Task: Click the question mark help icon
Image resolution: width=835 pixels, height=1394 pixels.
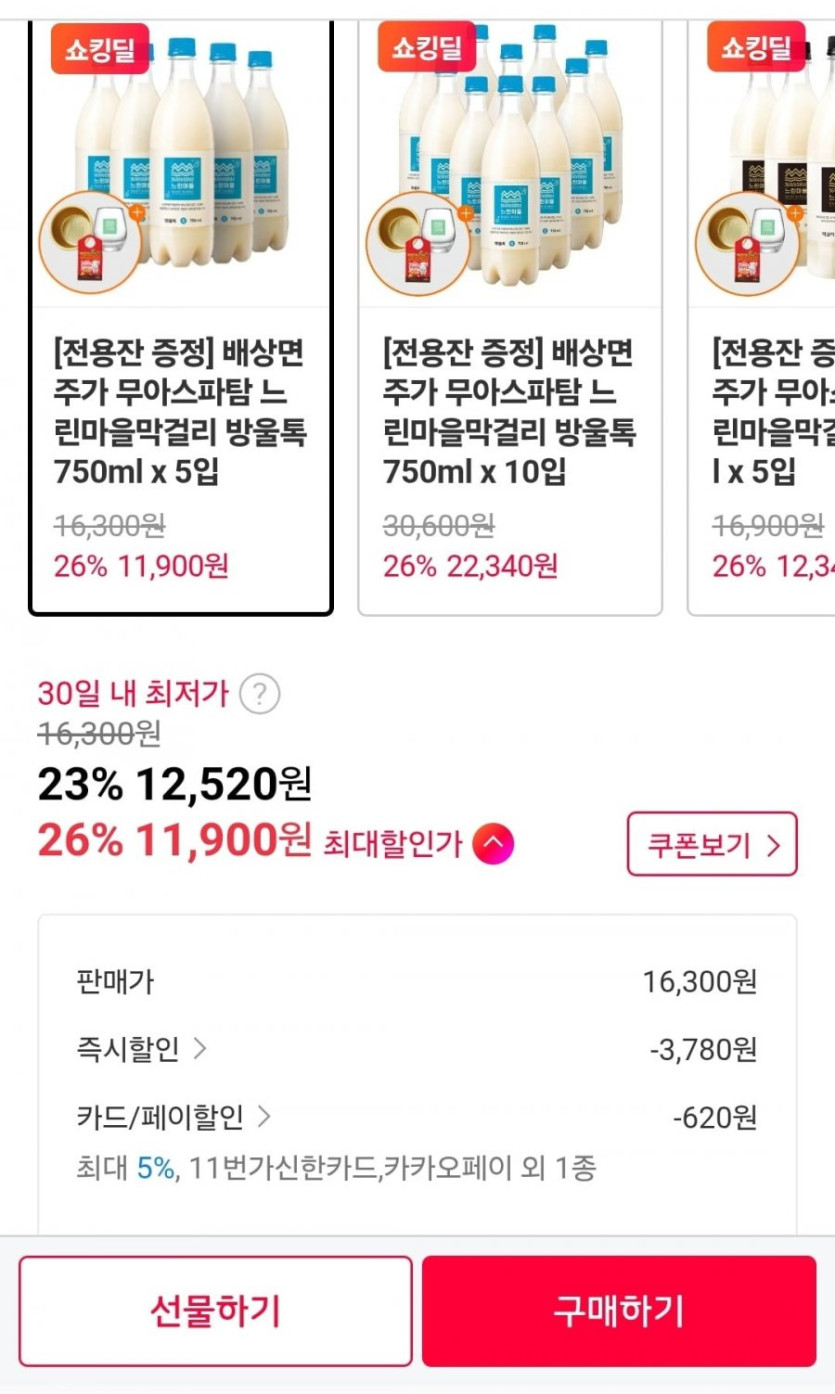Action: [x=260, y=693]
